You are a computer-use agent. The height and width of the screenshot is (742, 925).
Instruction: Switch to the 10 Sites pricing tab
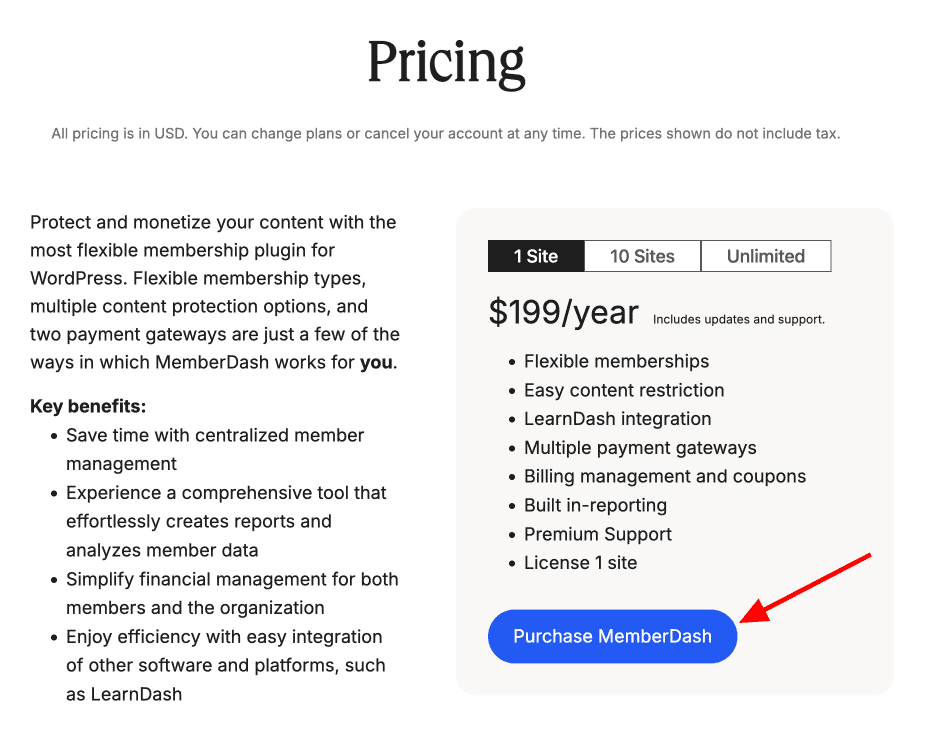click(x=642, y=256)
